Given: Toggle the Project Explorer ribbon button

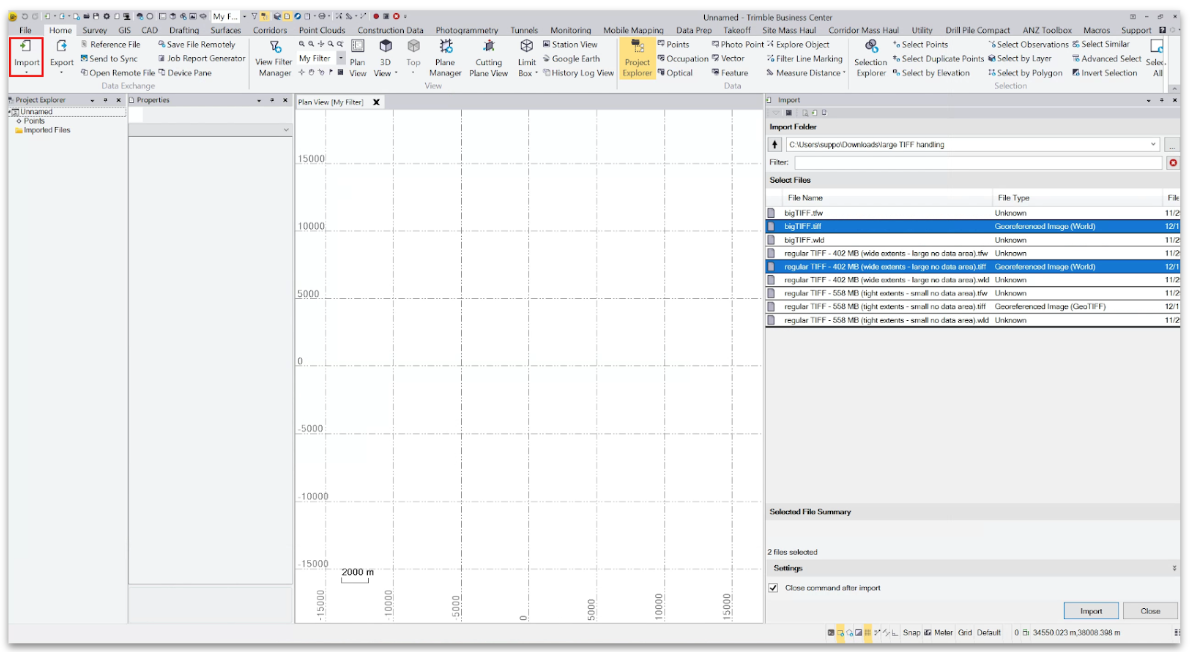Looking at the screenshot, I should coord(637,59).
